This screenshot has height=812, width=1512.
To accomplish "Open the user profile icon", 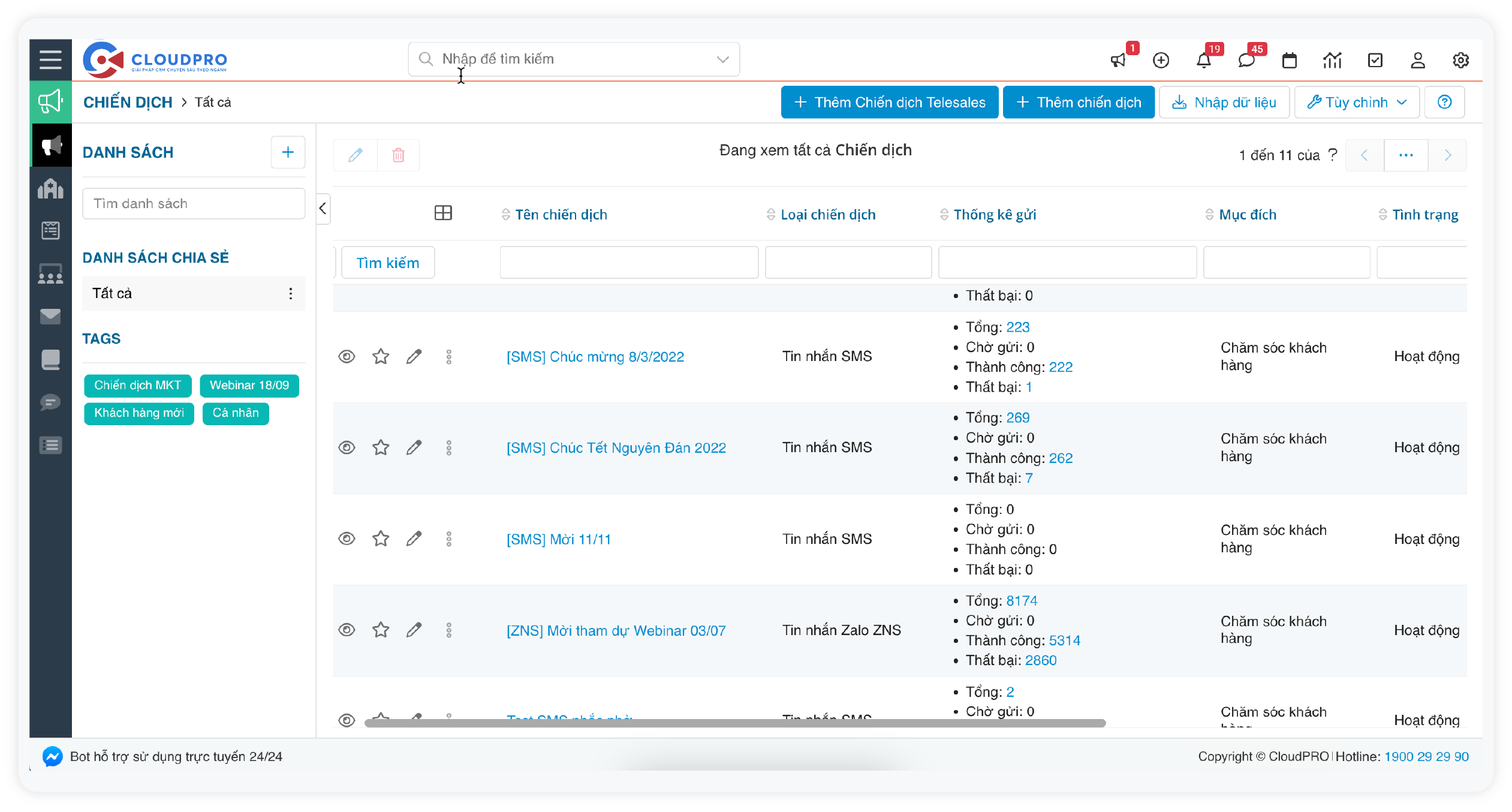I will [x=1417, y=60].
